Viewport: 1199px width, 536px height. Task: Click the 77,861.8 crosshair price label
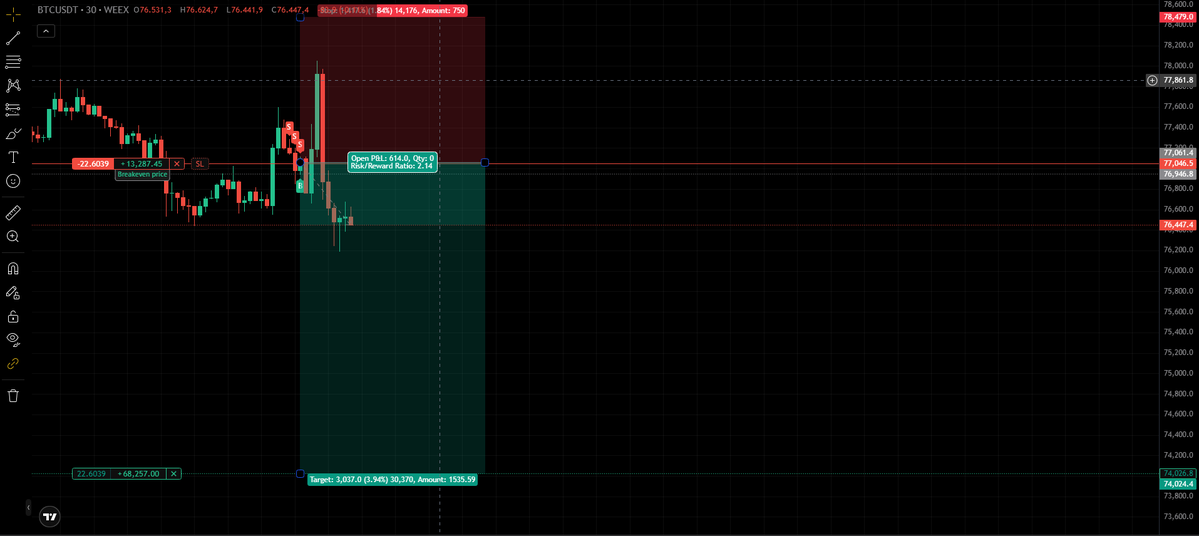[1178, 80]
